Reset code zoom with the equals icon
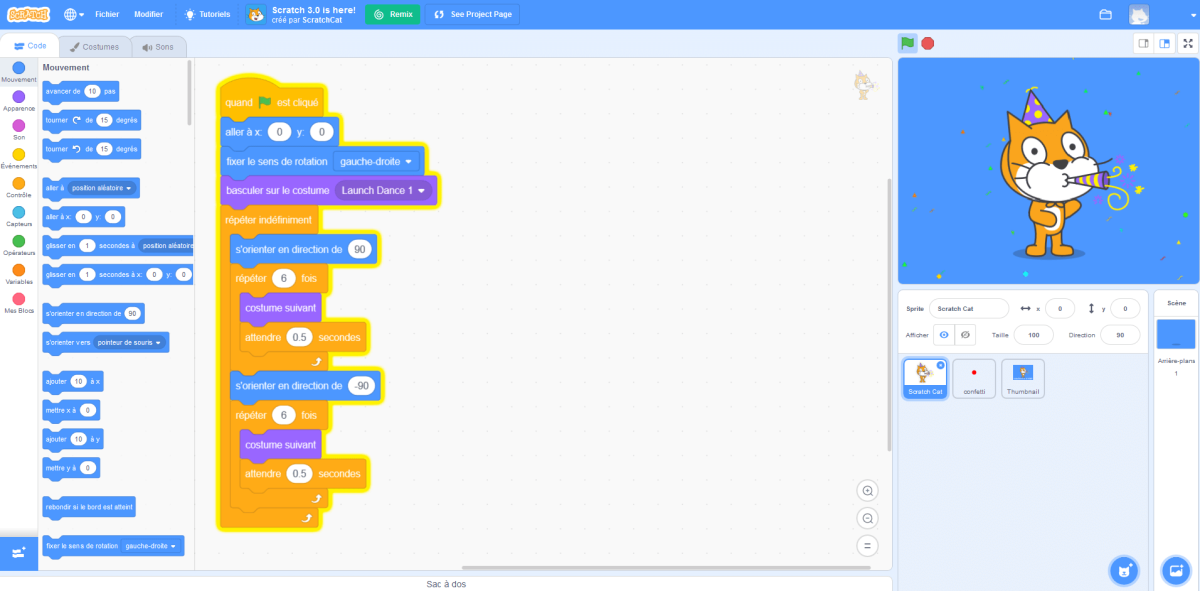Image resolution: width=1200 pixels, height=591 pixels. tap(867, 545)
